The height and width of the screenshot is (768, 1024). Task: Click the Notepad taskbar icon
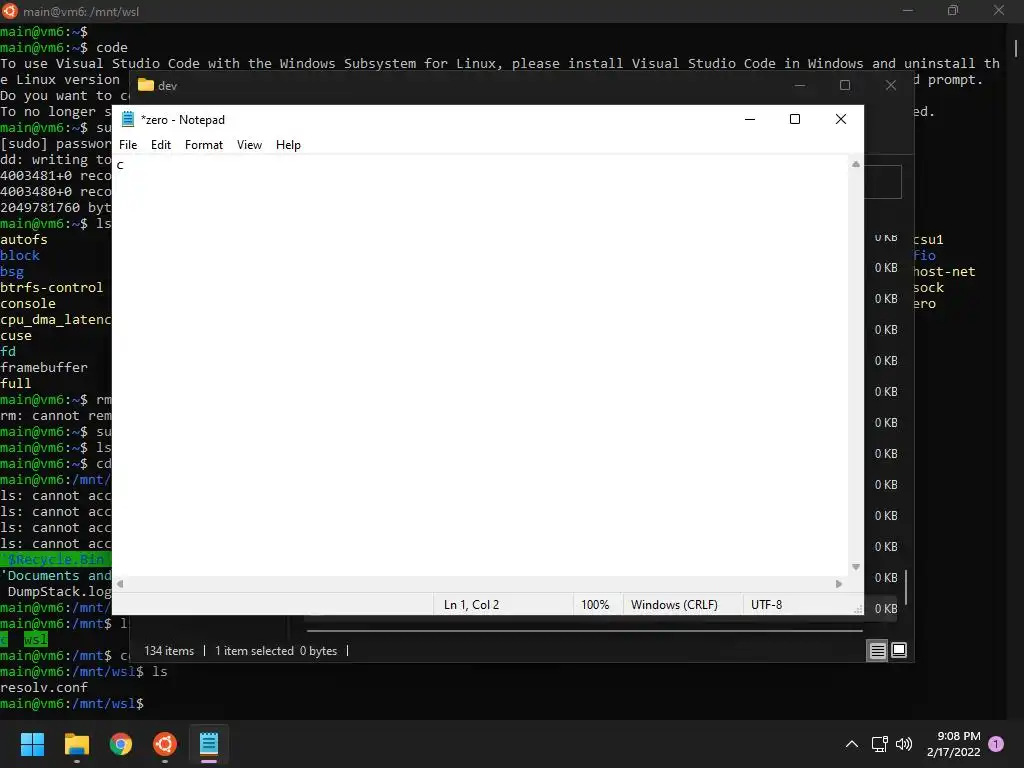click(209, 744)
